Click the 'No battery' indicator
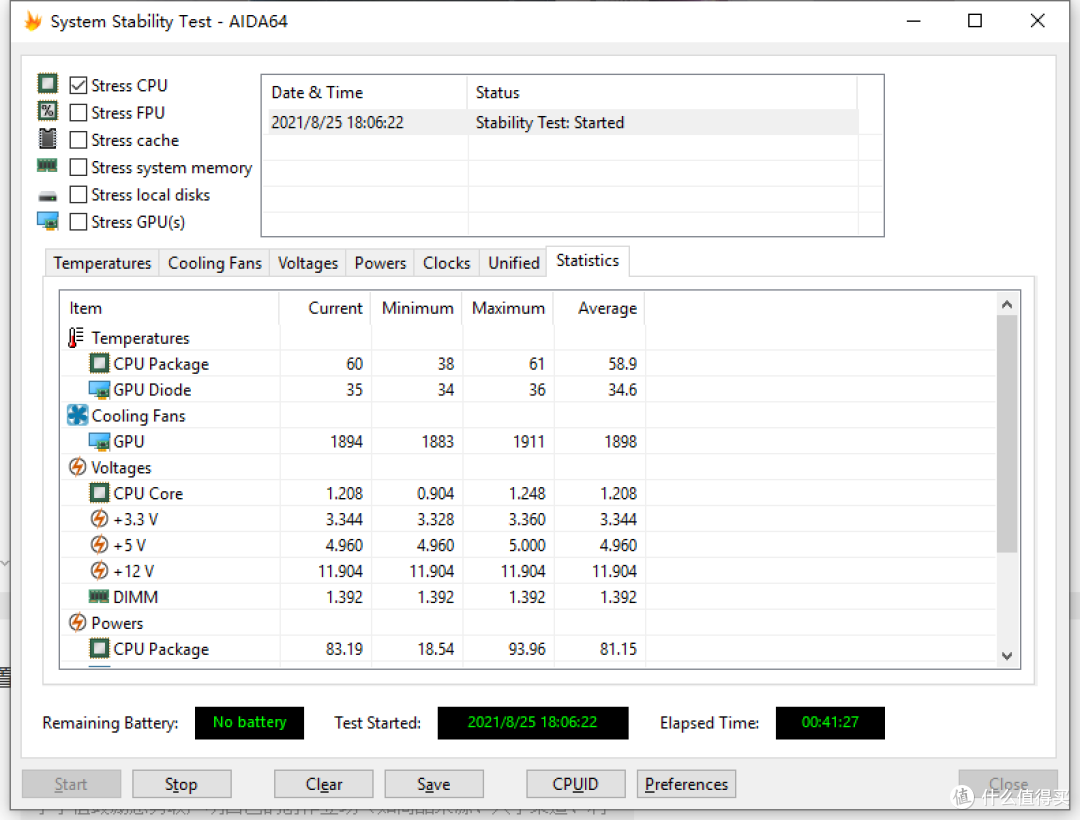 [249, 722]
